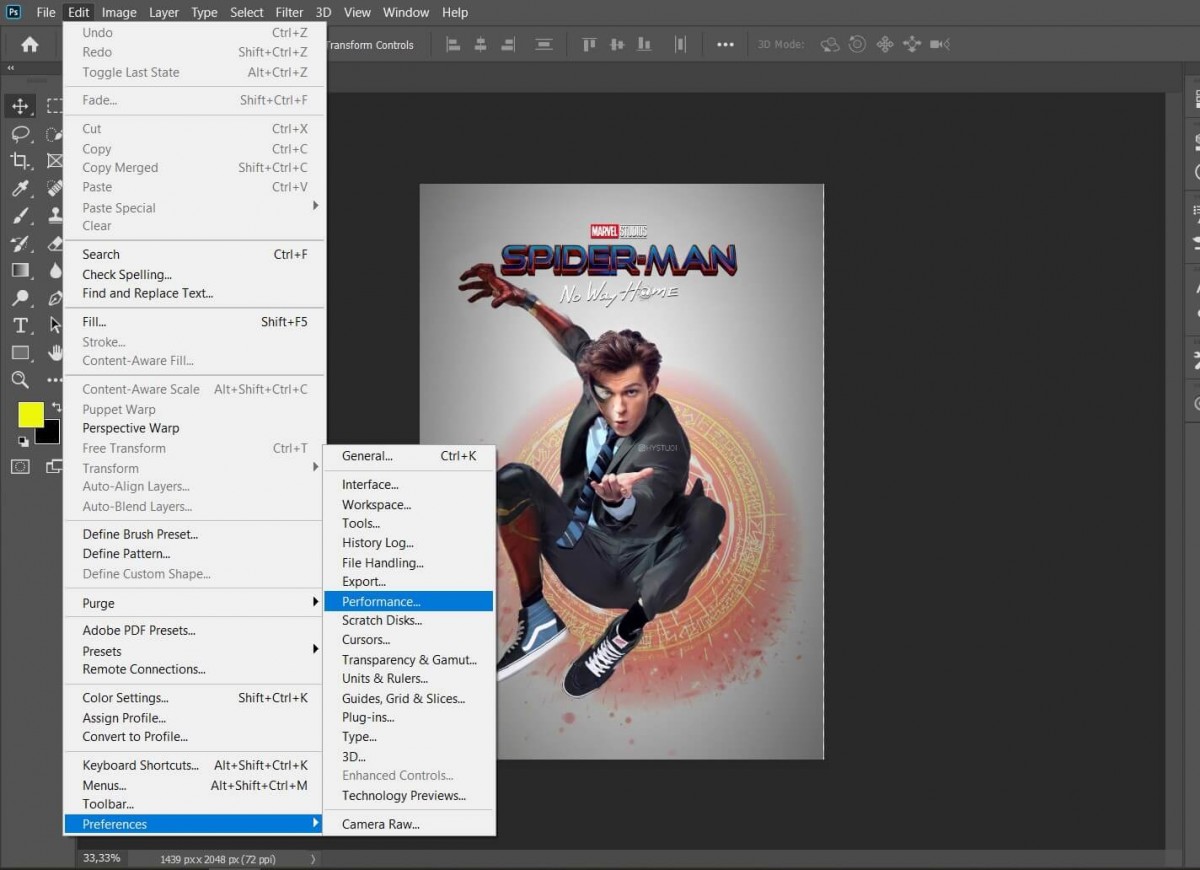Select the Crop tool
The width and height of the screenshot is (1200, 870).
(x=20, y=161)
